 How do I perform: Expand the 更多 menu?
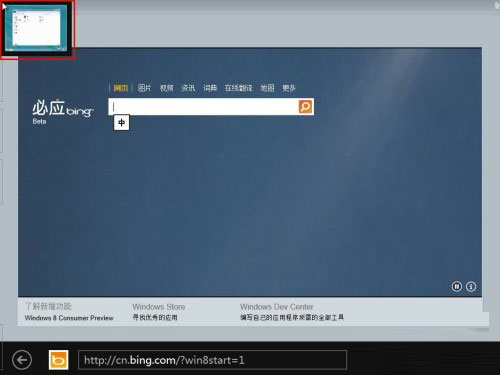[289, 88]
